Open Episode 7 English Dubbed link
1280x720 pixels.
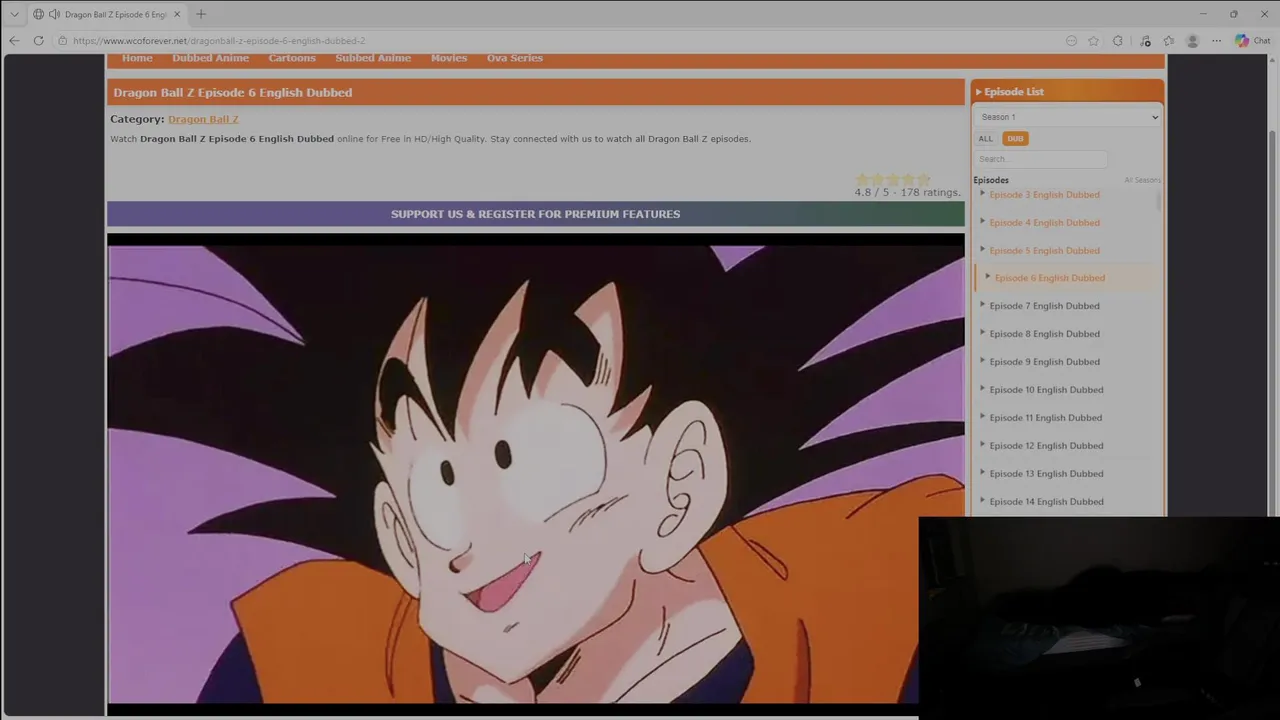click(x=1044, y=306)
